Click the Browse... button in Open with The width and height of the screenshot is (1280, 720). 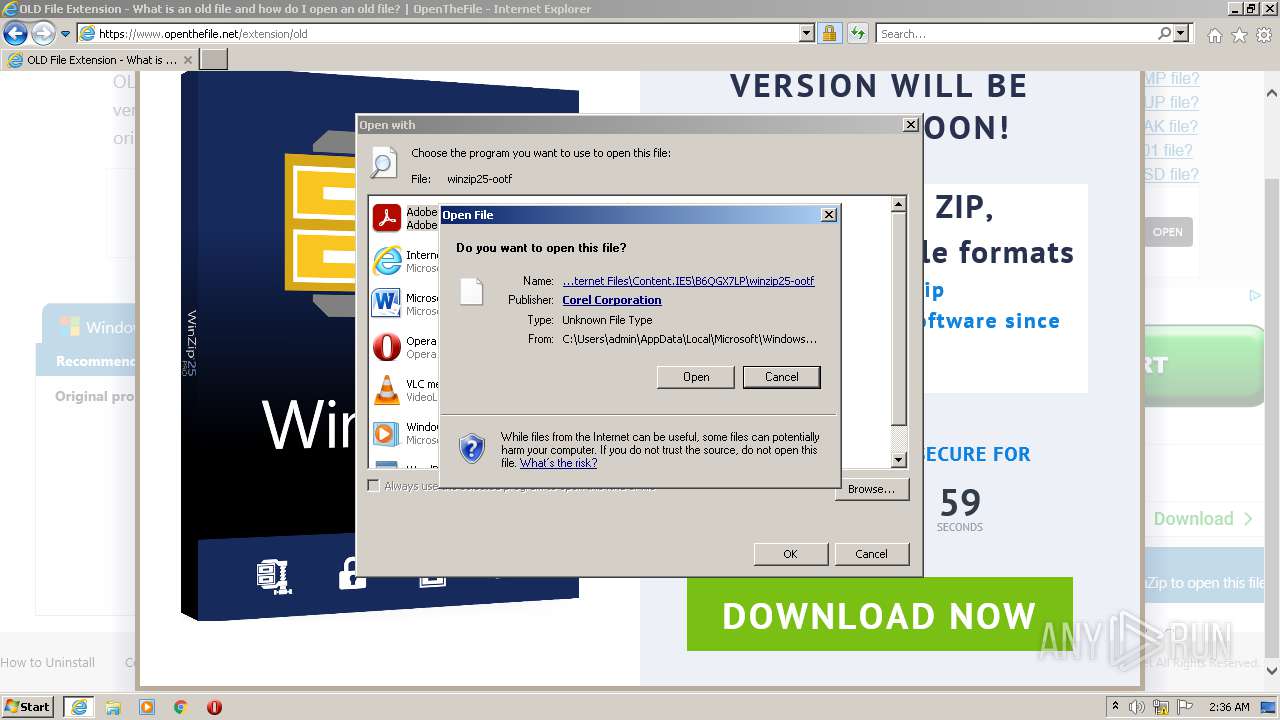[871, 489]
